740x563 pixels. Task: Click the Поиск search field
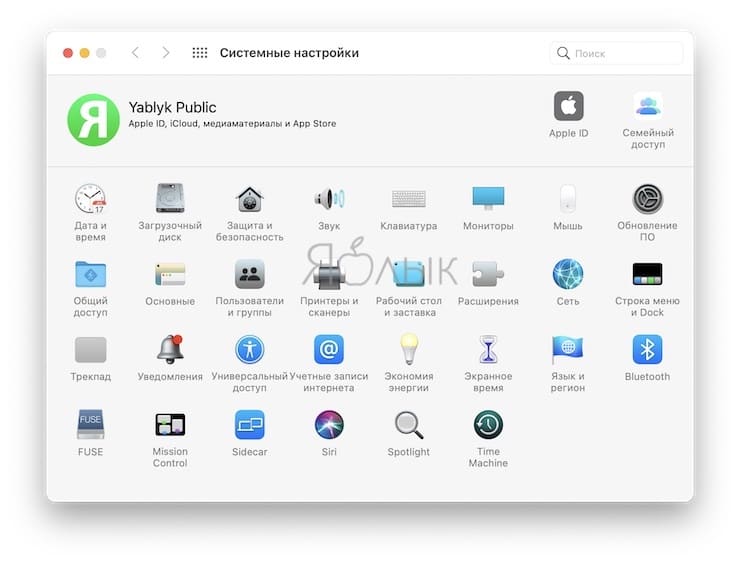coord(616,53)
